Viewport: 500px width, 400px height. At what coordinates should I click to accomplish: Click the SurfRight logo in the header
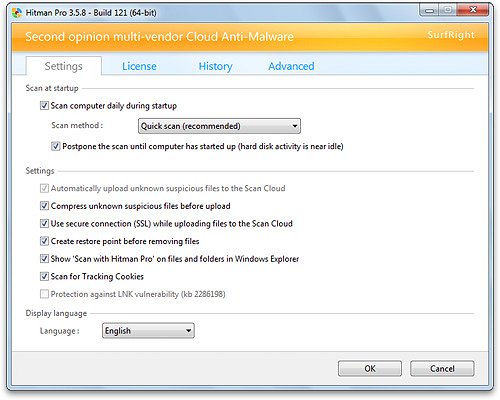pos(451,35)
